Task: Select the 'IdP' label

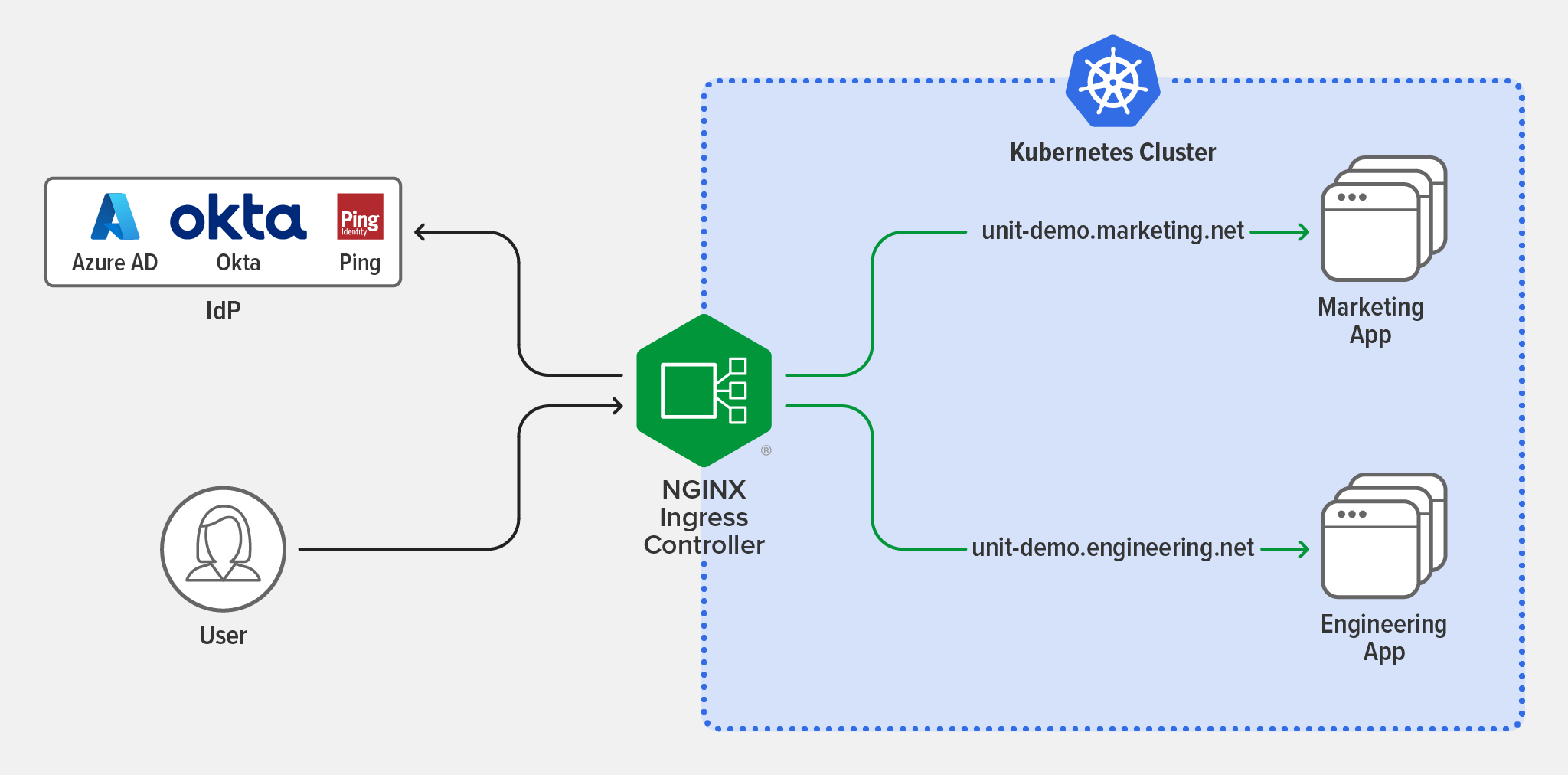Action: click(x=223, y=310)
